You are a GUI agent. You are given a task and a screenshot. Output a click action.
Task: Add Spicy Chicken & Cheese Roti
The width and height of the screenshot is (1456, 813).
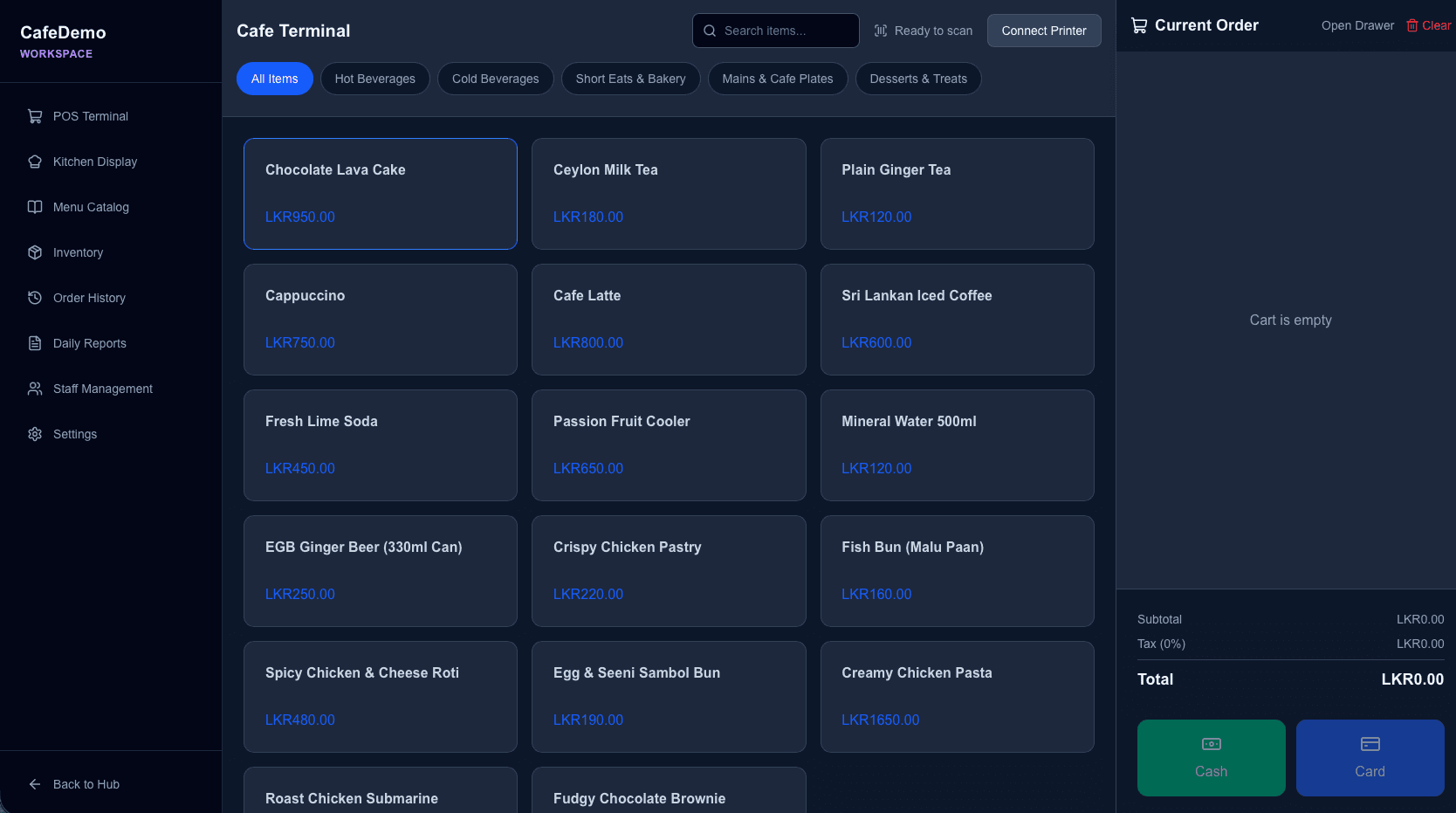tap(381, 697)
